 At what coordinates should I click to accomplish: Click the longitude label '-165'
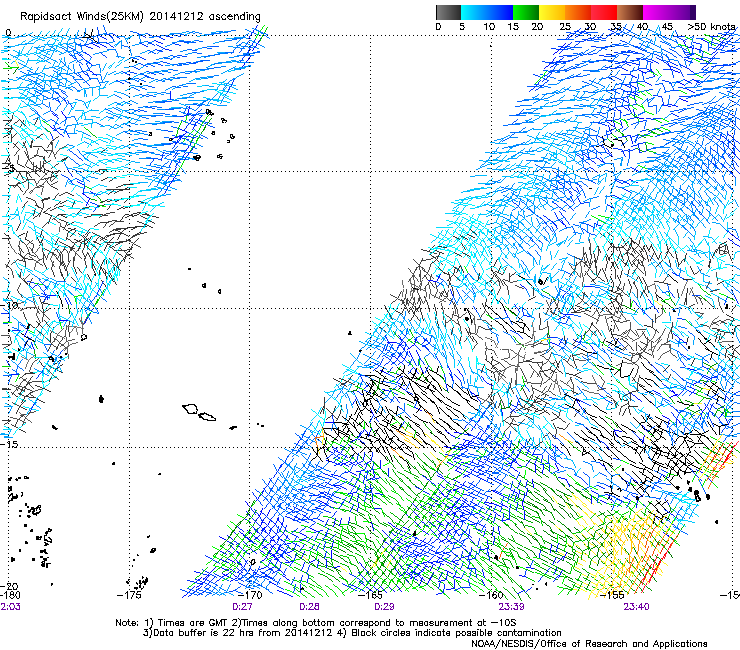click(x=370, y=595)
